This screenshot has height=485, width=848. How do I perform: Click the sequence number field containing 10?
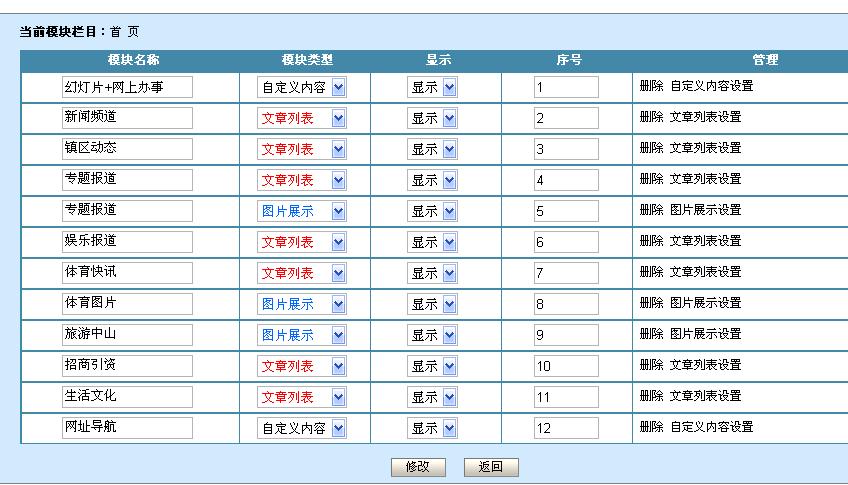pyautogui.click(x=566, y=366)
